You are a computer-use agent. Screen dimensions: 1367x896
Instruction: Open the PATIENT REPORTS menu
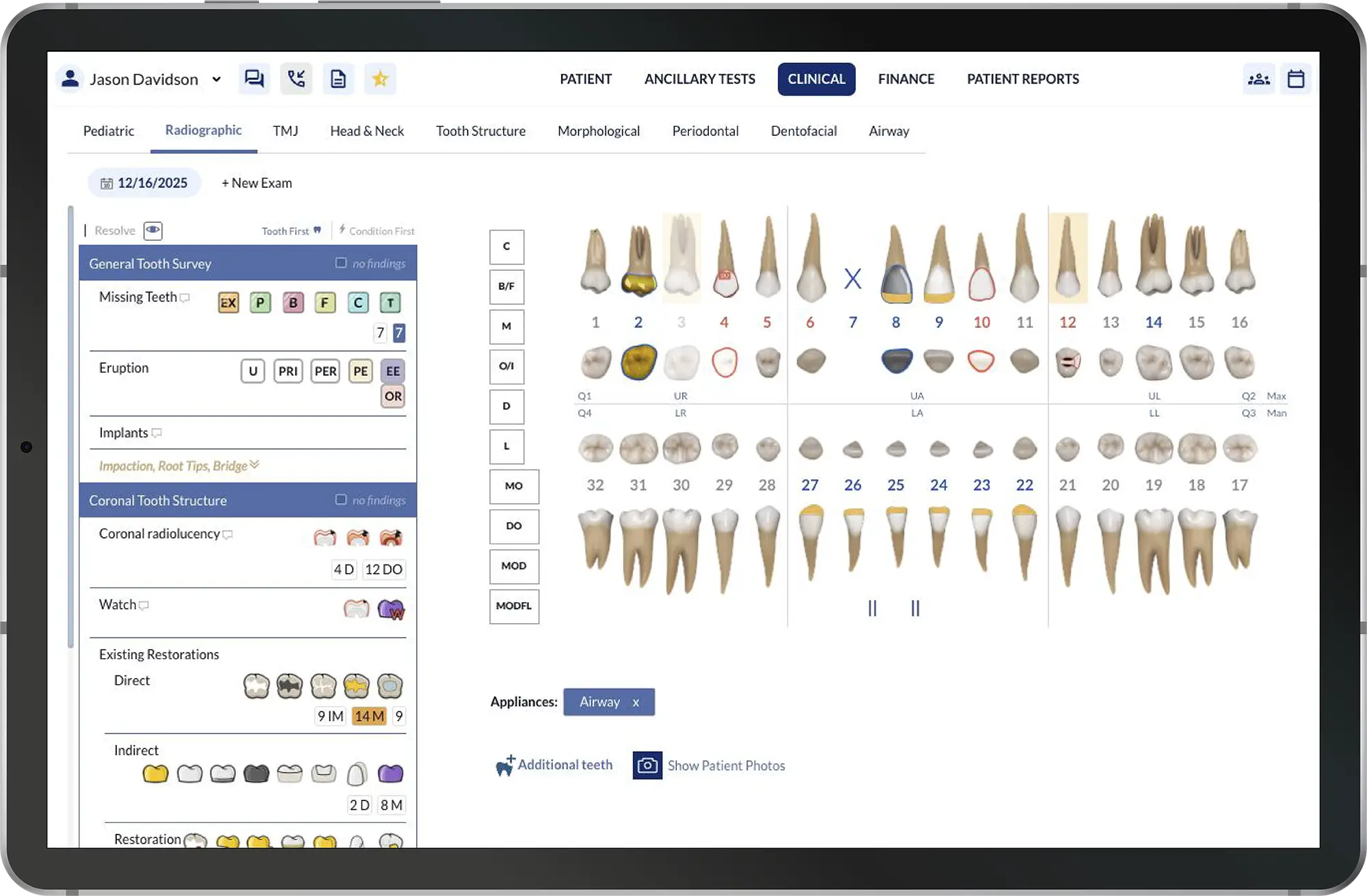click(1023, 79)
